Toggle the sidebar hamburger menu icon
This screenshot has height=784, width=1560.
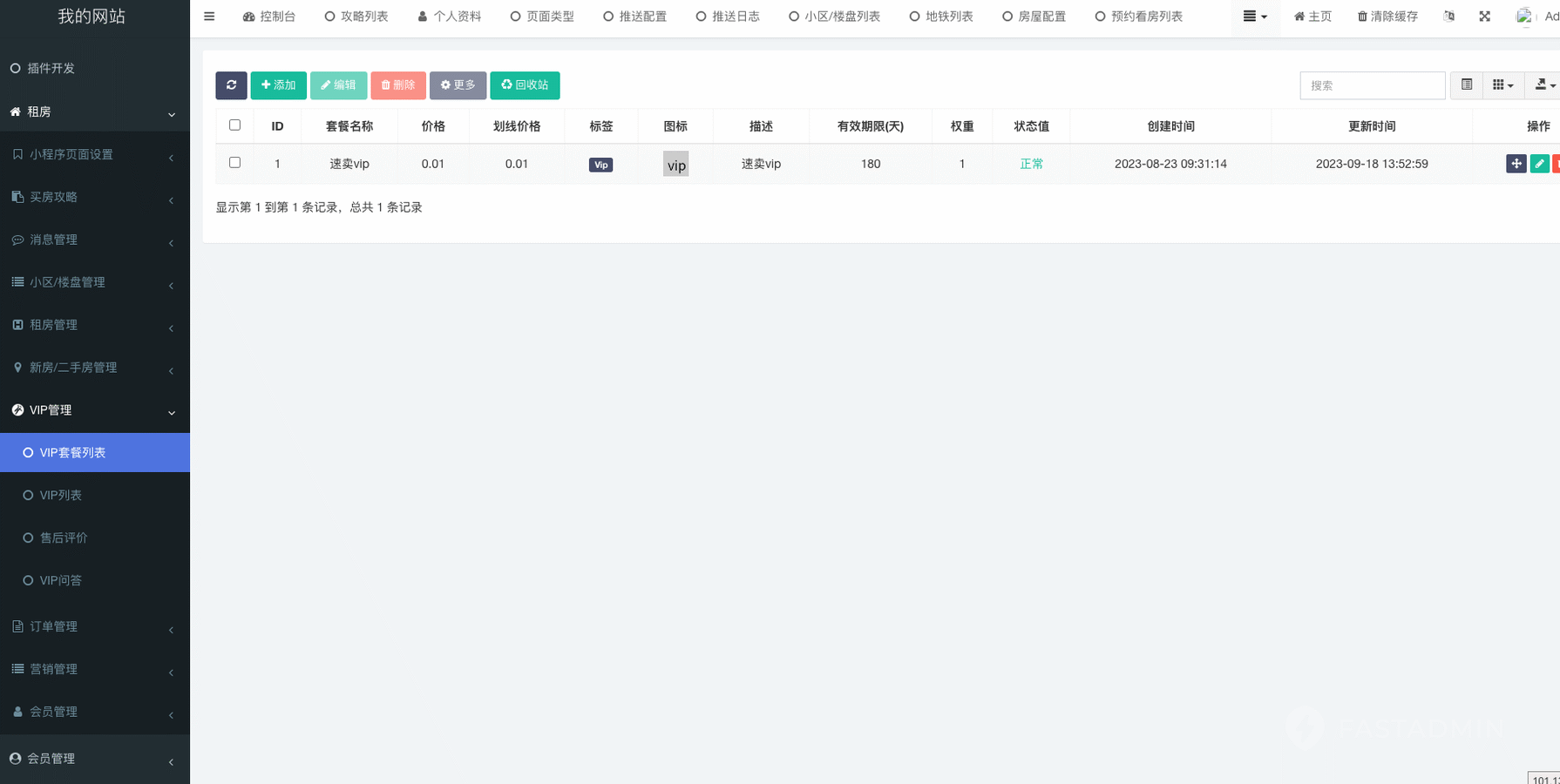209,17
